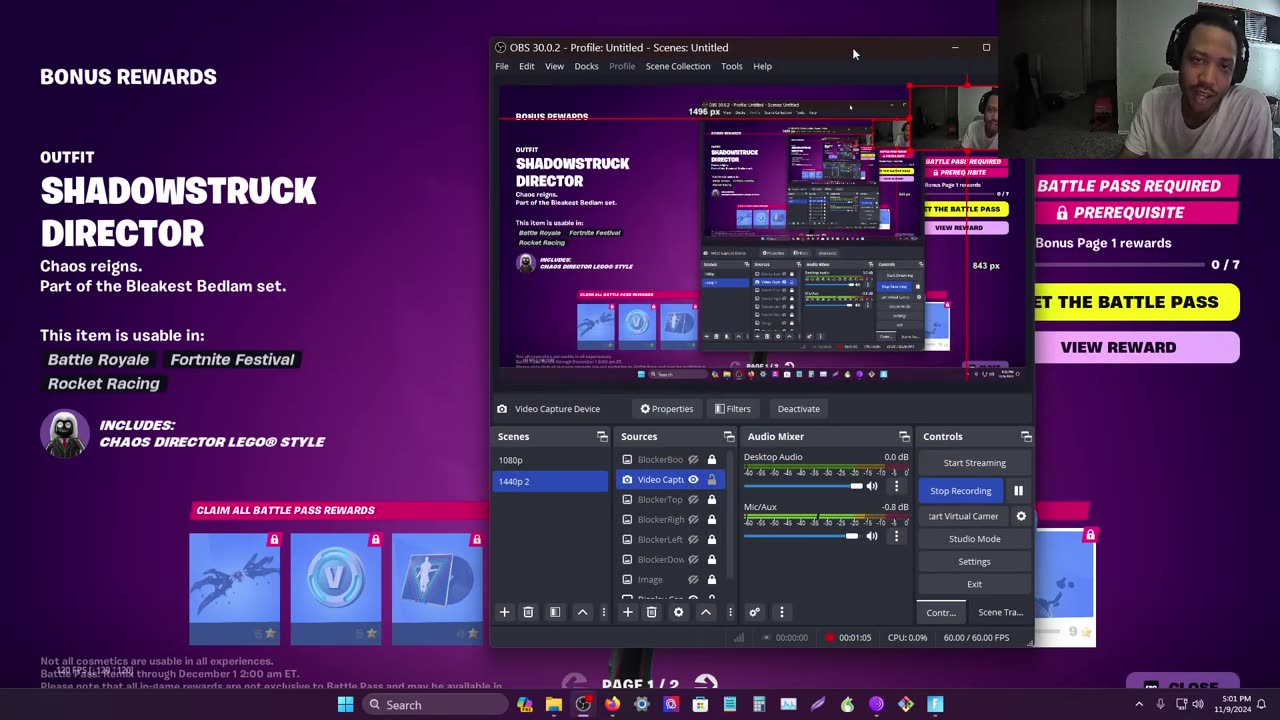Open Desktop Audio three-dot options menu
Screen dimensions: 1280x720
click(896, 486)
